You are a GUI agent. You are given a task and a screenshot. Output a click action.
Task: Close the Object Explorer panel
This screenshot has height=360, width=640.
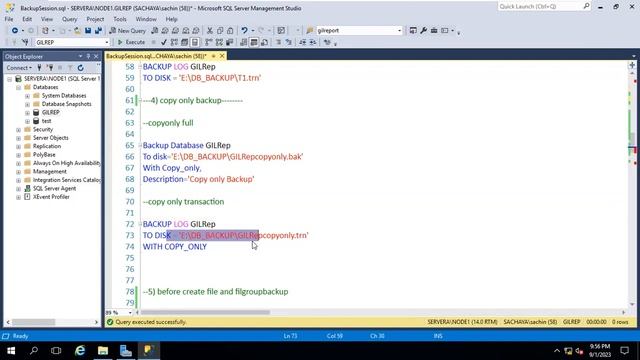pos(96,56)
